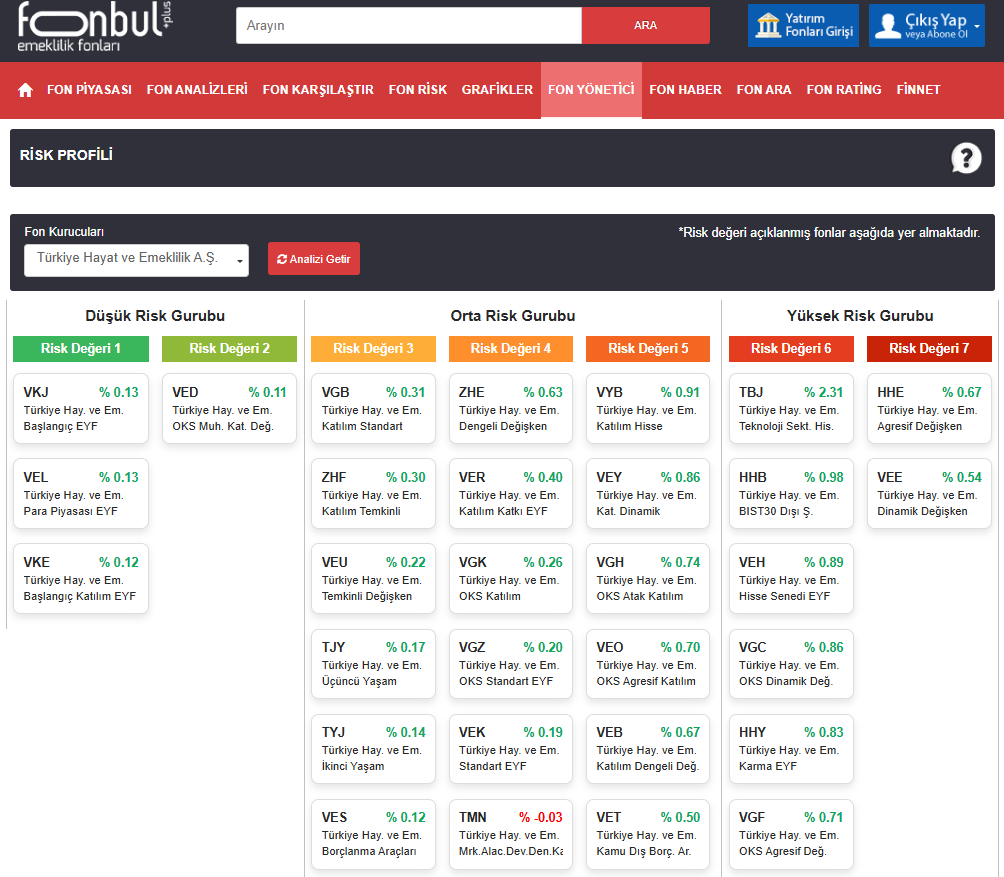Select the Risk Değeri 6 header
This screenshot has width=1004, height=877.
(791, 349)
